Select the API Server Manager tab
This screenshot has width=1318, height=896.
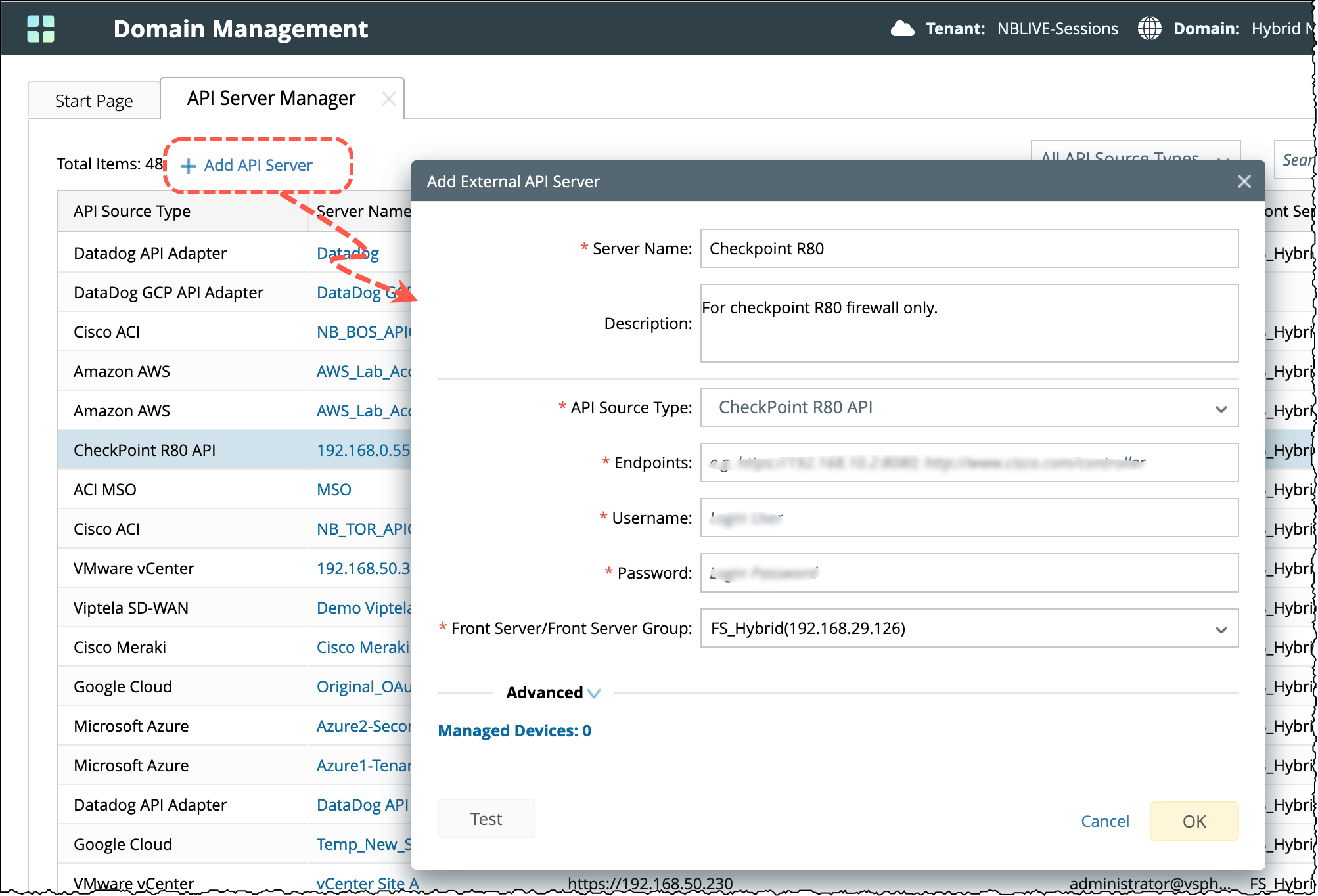(271, 99)
